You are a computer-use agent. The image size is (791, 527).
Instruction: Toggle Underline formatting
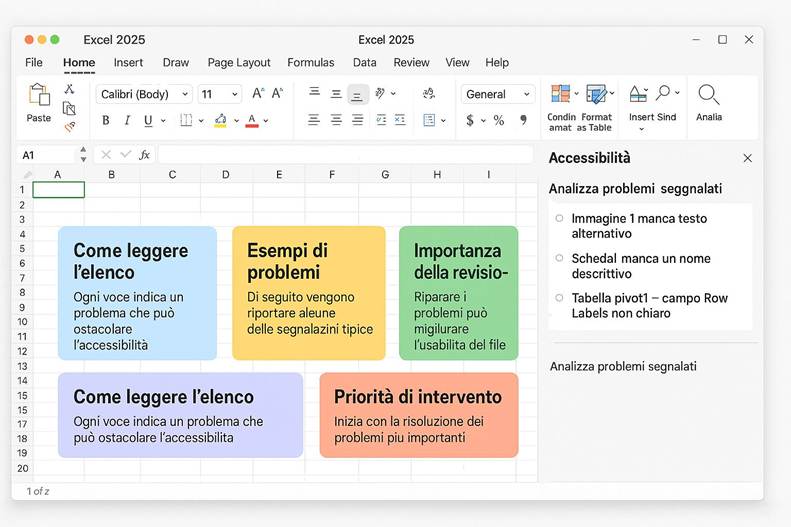coord(148,120)
